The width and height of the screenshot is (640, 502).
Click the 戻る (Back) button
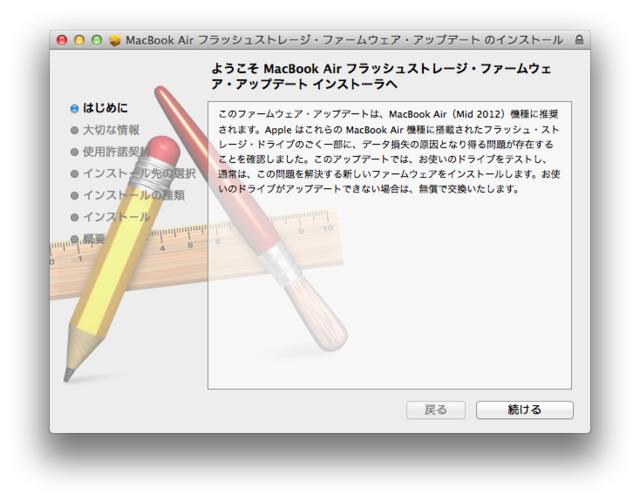(x=436, y=410)
